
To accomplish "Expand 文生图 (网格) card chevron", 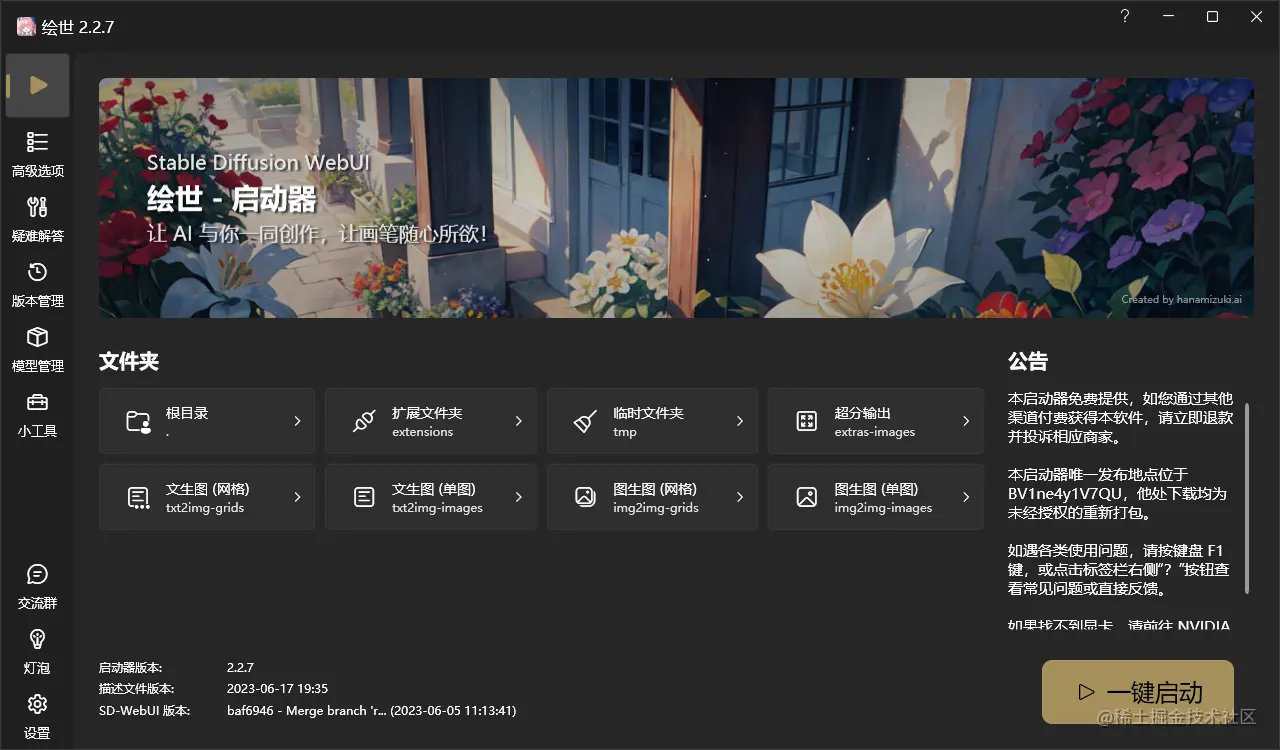I will click(x=297, y=496).
